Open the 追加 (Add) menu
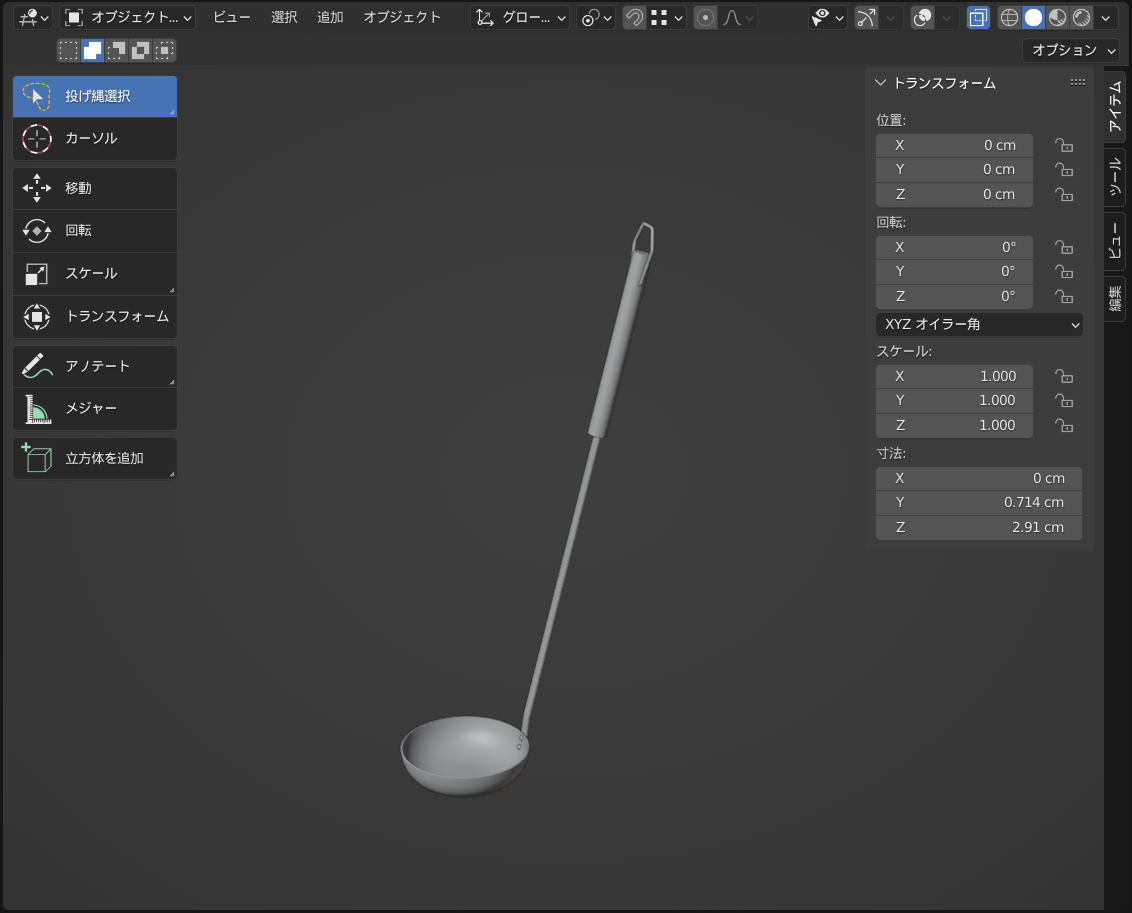Image resolution: width=1132 pixels, height=913 pixels. [x=330, y=17]
